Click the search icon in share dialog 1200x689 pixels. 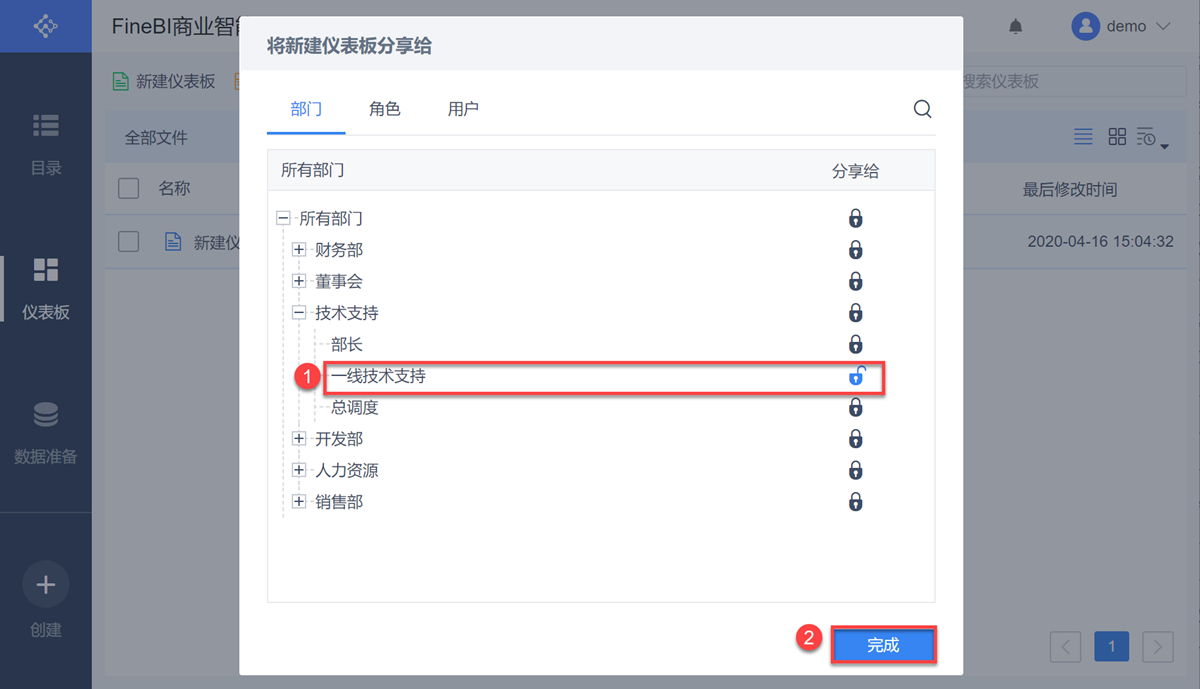922,109
